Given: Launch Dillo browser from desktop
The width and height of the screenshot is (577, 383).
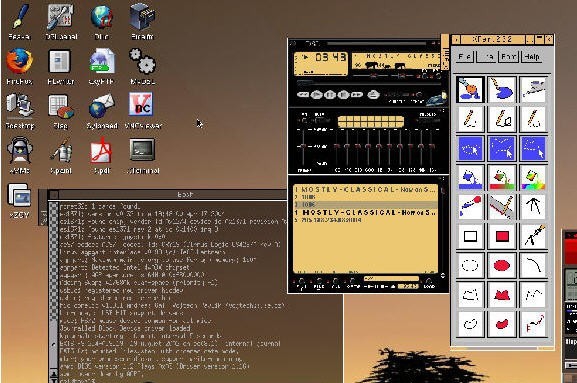Looking at the screenshot, I should [102, 21].
